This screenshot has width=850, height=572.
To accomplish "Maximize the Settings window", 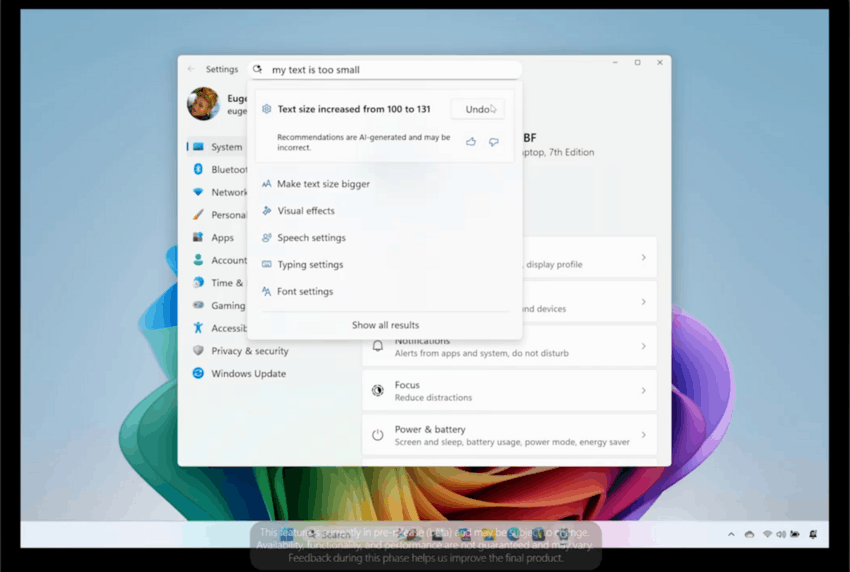I will click(638, 62).
